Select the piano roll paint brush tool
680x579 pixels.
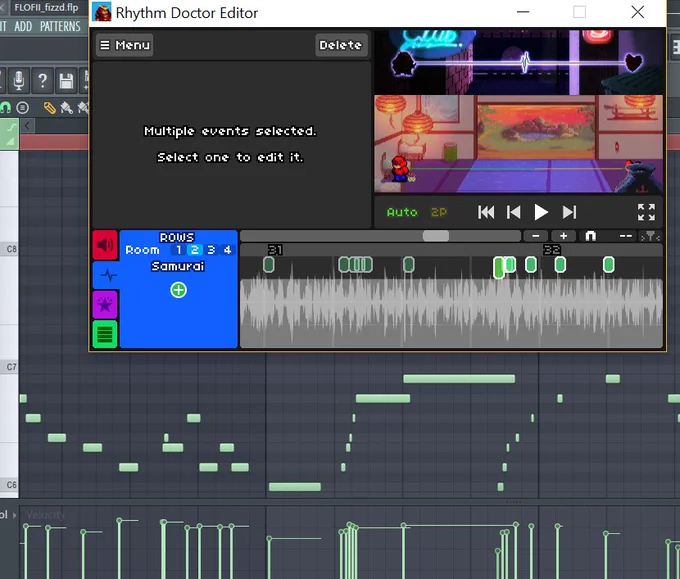(x=66, y=107)
